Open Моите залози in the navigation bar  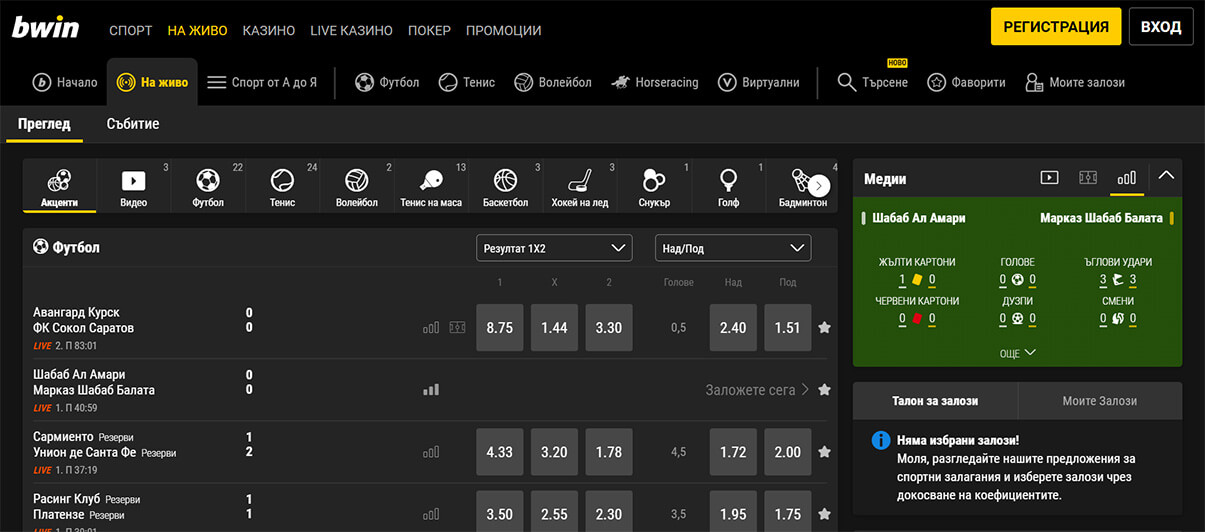click(x=1075, y=82)
